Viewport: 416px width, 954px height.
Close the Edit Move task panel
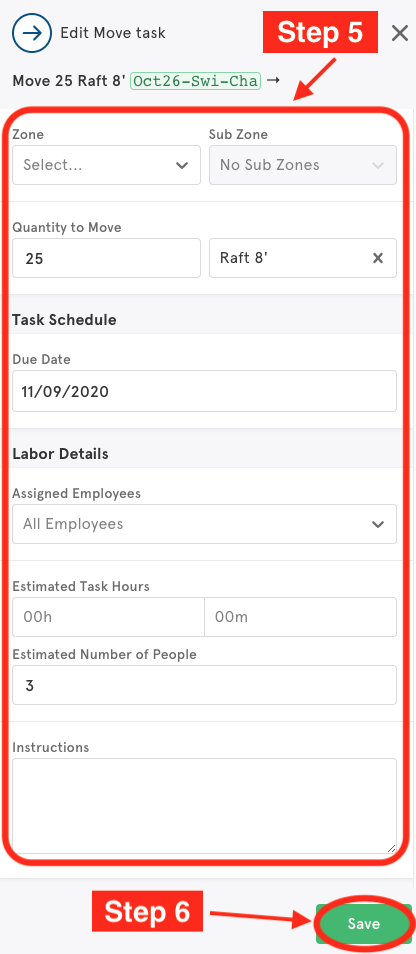click(400, 33)
